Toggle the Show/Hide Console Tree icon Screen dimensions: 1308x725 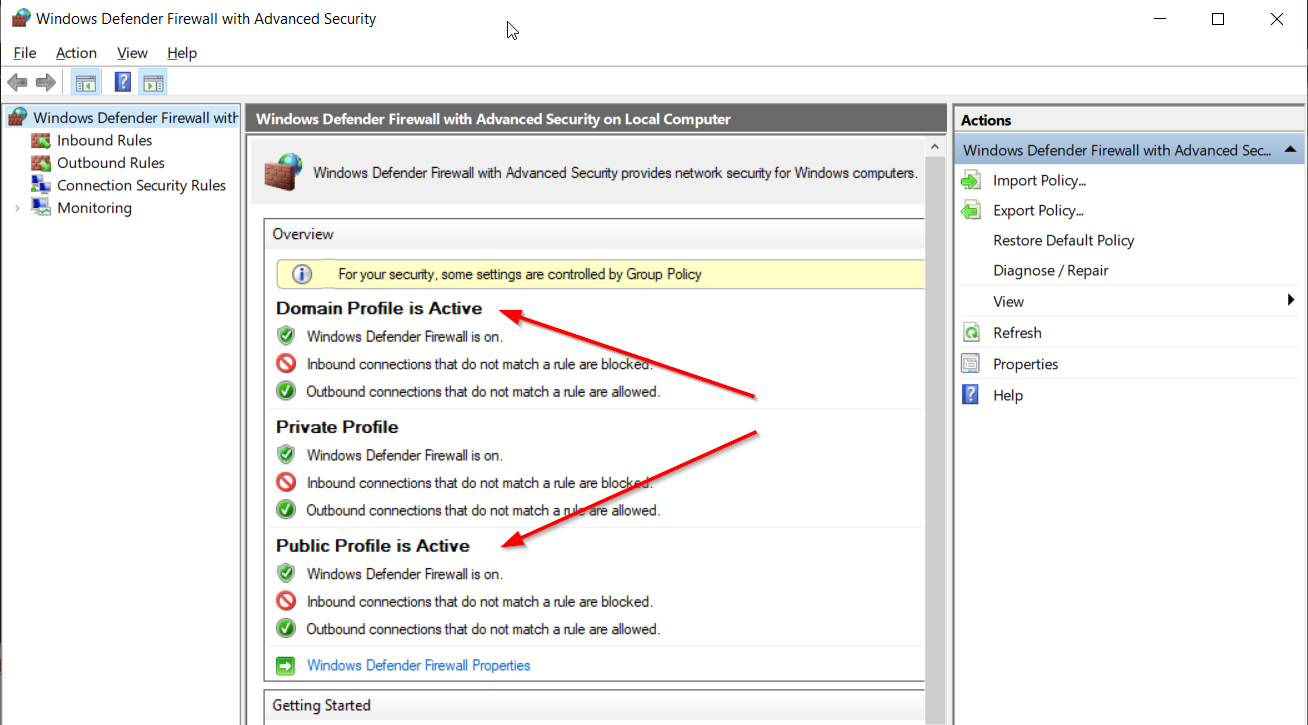pyautogui.click(x=86, y=82)
